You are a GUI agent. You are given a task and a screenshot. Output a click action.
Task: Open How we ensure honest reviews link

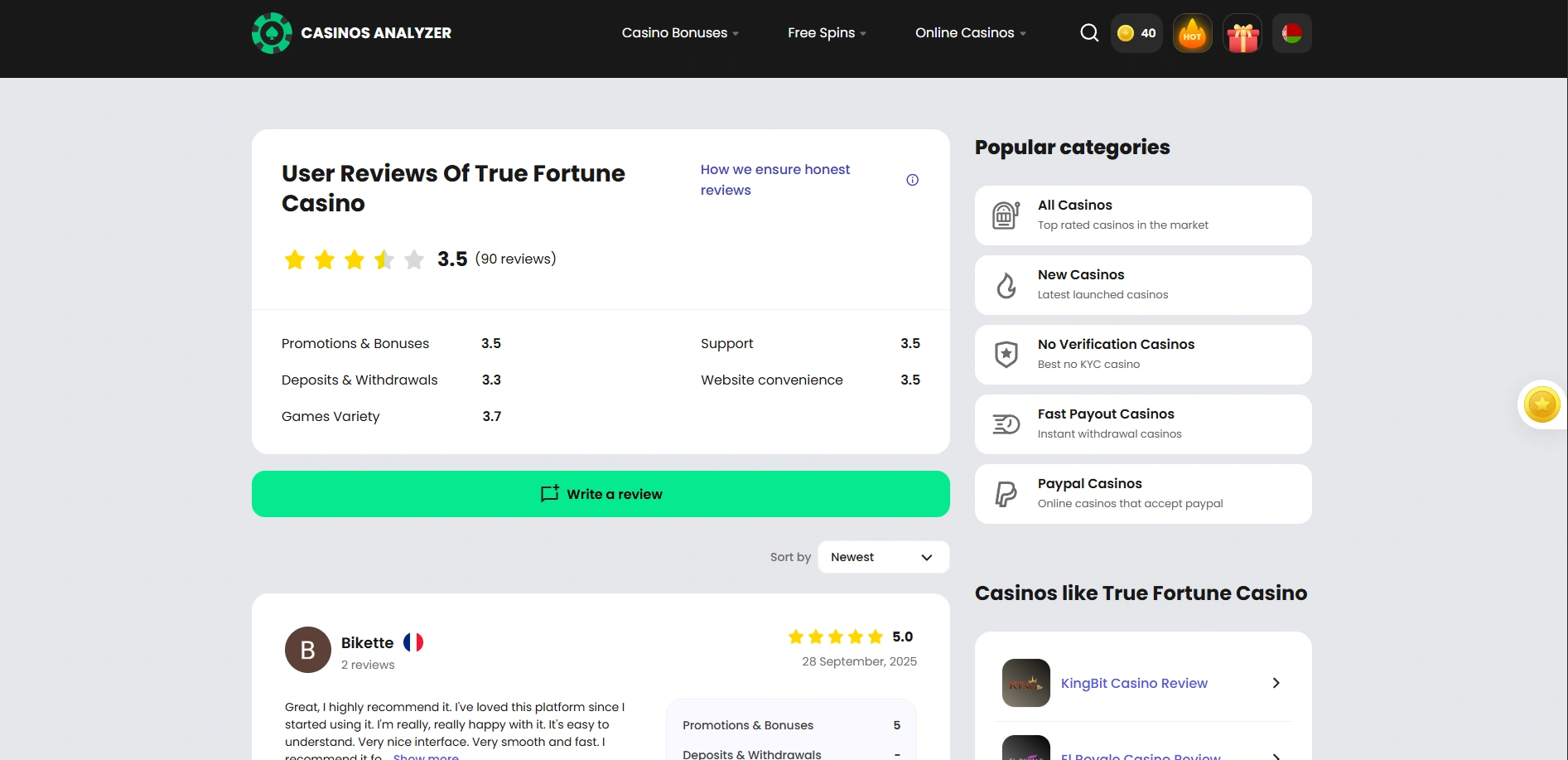point(775,180)
